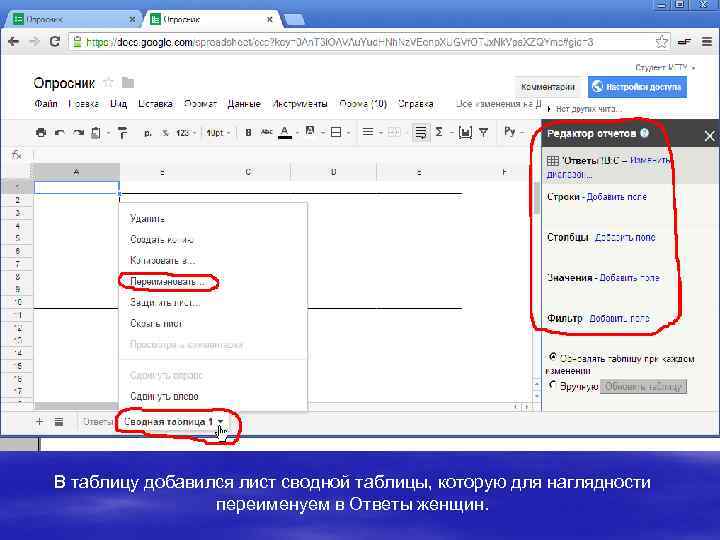Expand the dropdown arrow beside text color A
720x540 pixels.
(297, 133)
